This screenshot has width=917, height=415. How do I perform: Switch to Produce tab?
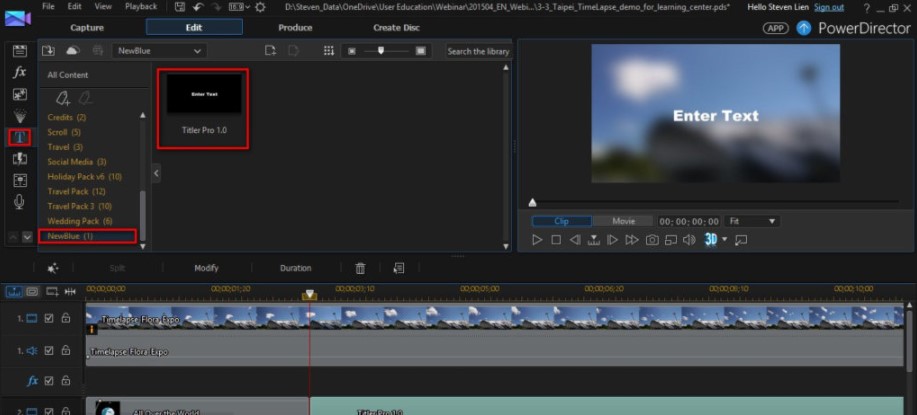[x=295, y=27]
